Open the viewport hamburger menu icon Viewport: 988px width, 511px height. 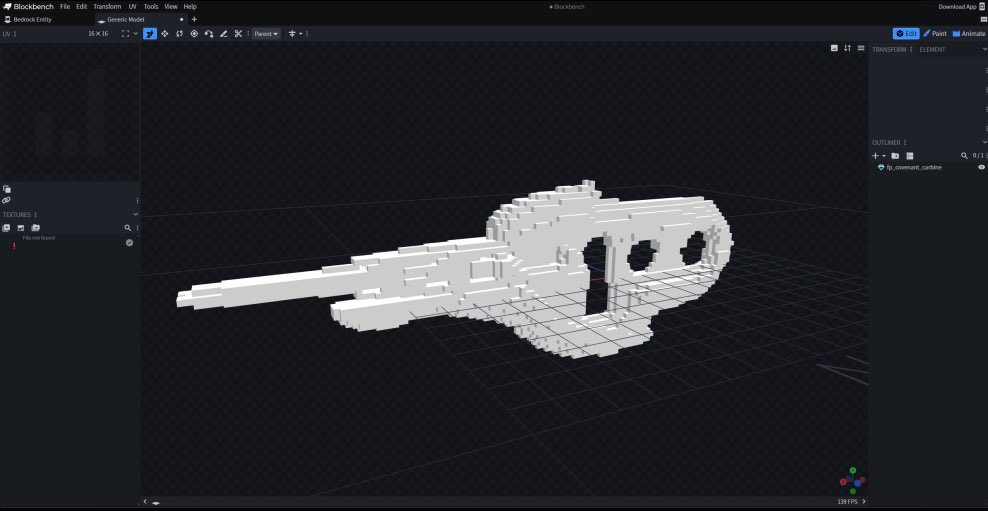pos(861,48)
